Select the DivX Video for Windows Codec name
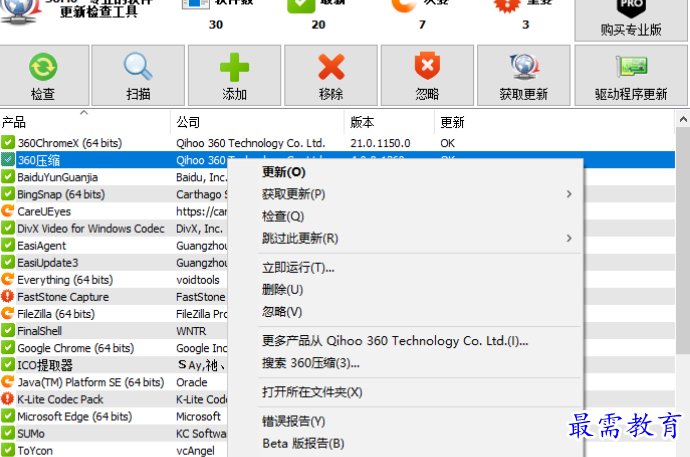 (x=91, y=229)
